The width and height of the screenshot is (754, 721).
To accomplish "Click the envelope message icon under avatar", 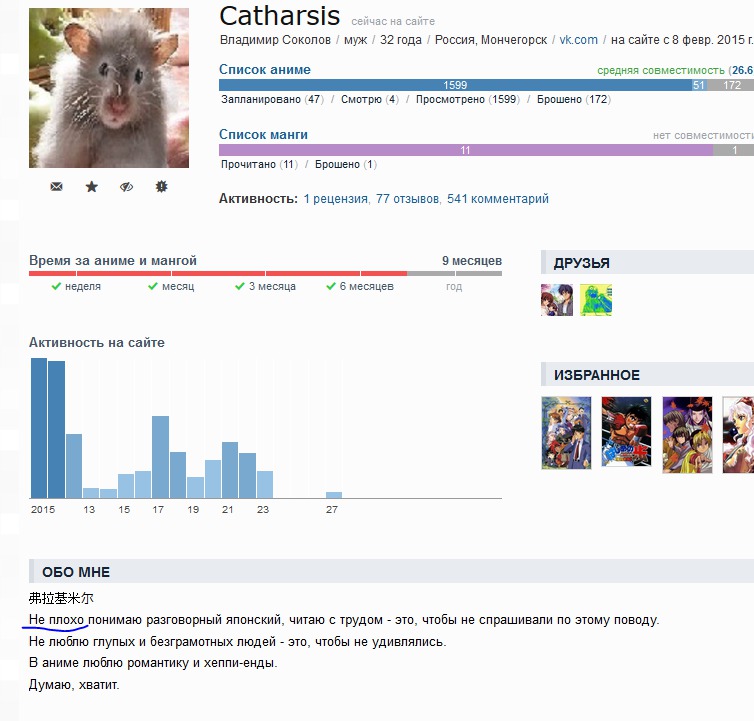I will (56, 187).
